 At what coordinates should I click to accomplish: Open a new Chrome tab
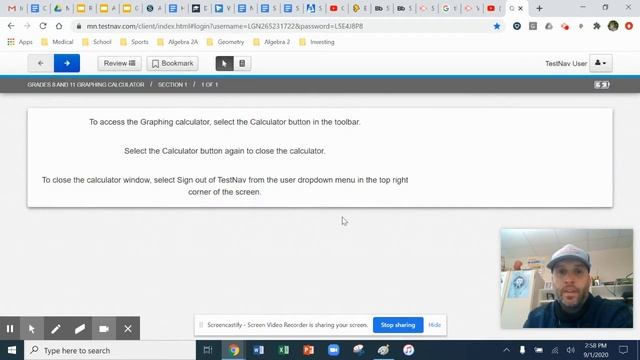(x=540, y=8)
